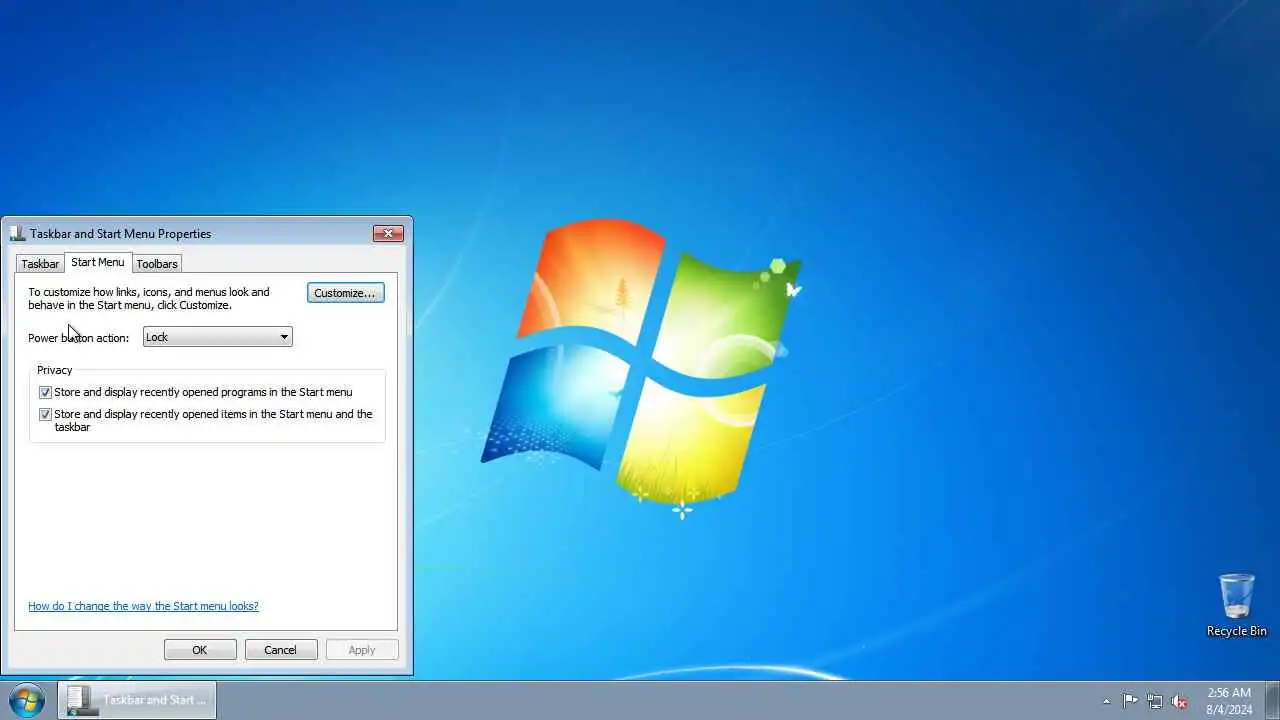Click the Customize... button
The width and height of the screenshot is (1280, 720).
(x=345, y=293)
